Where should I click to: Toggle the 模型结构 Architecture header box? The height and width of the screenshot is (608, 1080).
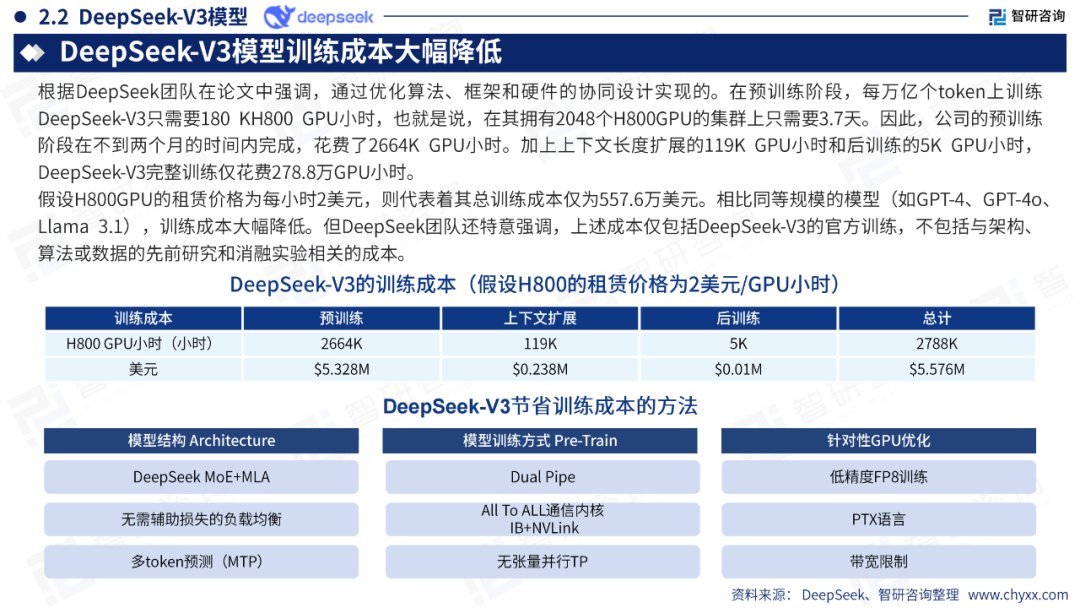click(200, 440)
